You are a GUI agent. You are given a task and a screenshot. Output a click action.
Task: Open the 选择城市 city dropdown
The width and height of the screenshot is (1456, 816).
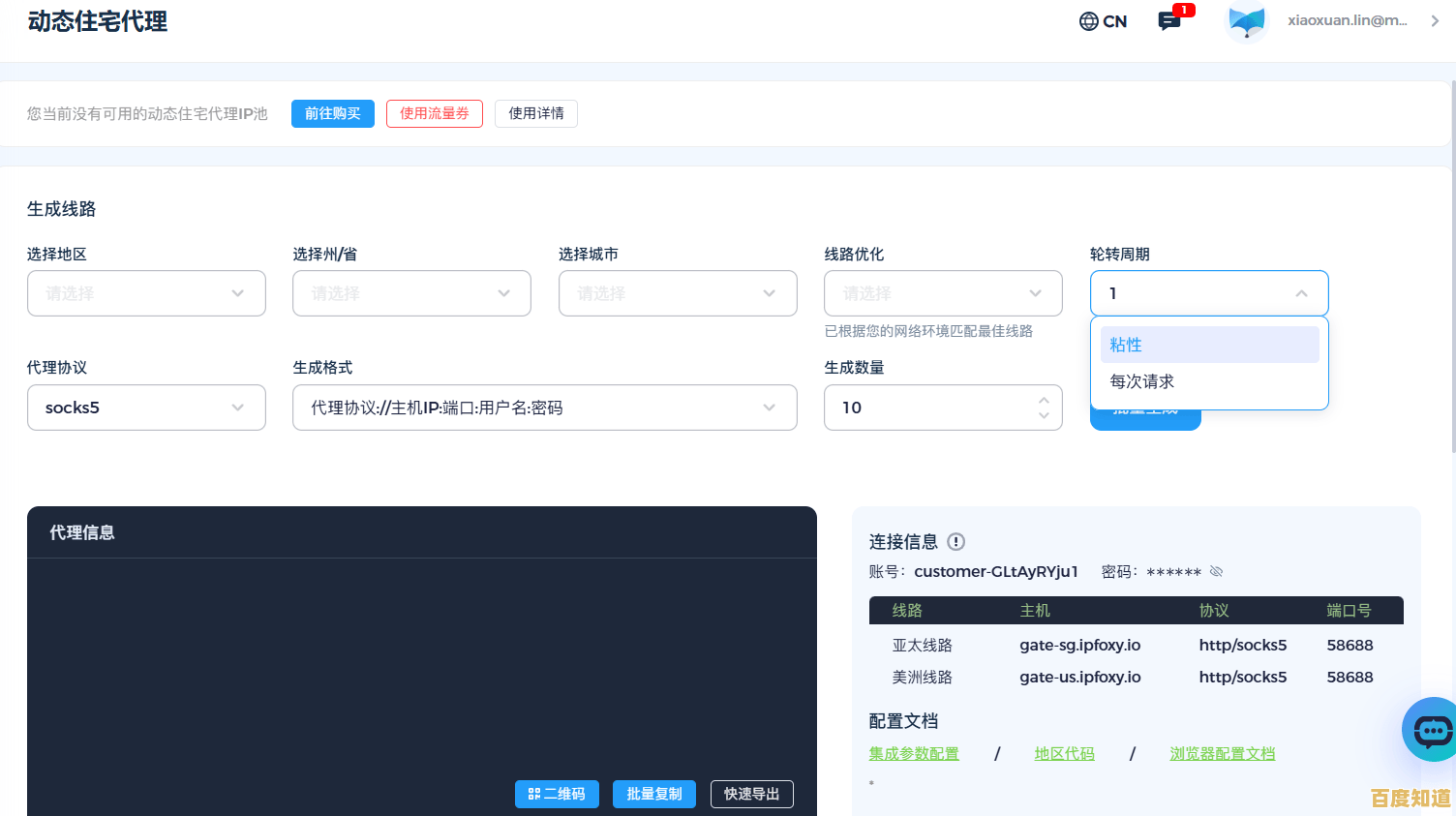677,293
